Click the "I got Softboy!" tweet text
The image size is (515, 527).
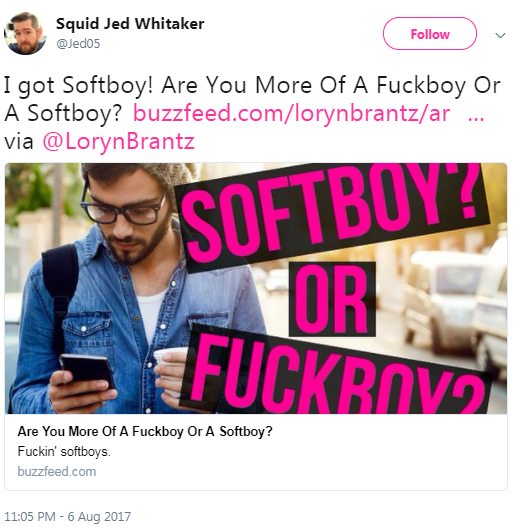pyautogui.click(x=78, y=85)
